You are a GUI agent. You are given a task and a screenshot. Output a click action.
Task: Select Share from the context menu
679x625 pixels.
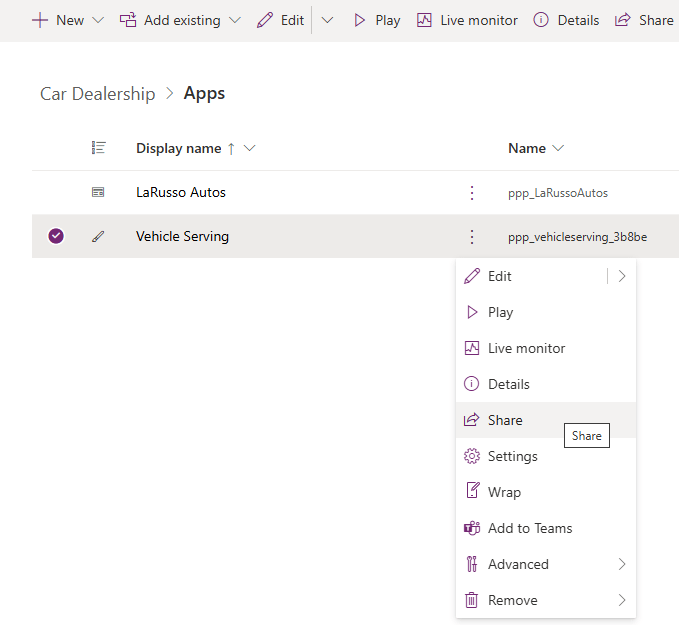pyautogui.click(x=505, y=420)
